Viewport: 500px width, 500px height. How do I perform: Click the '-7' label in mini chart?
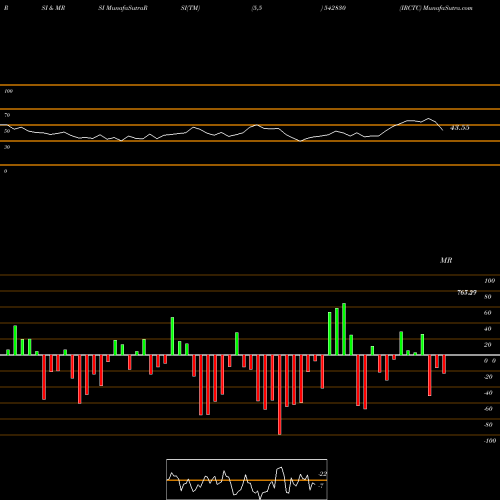(x=321, y=486)
